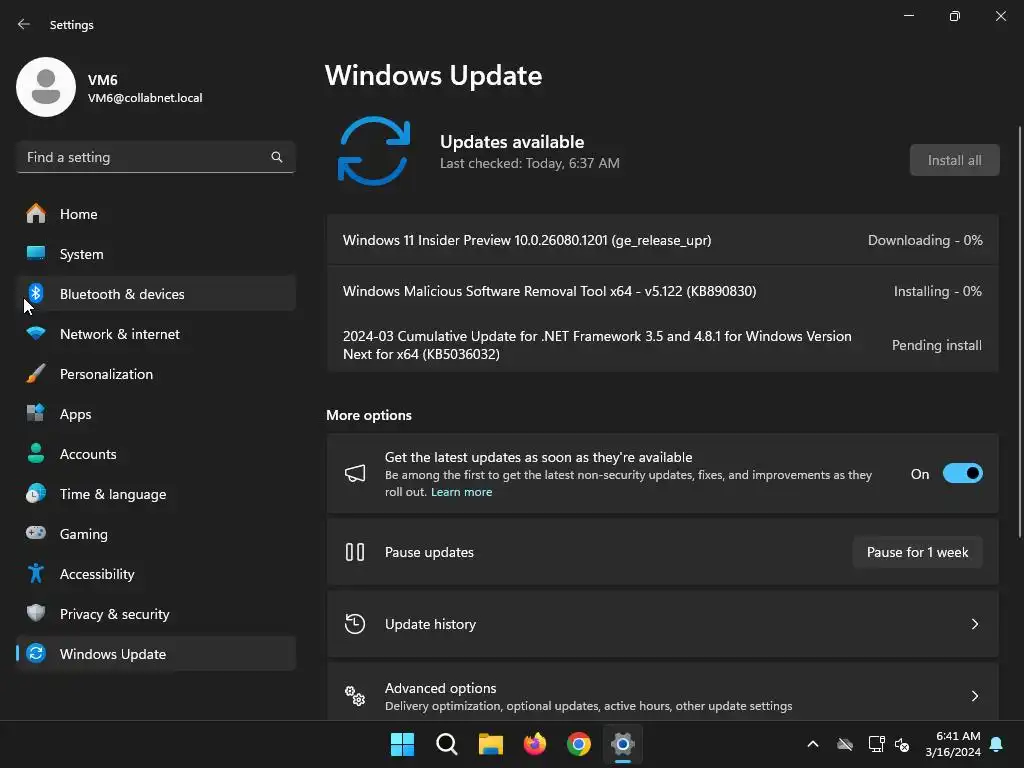
Task: Go to Bluetooth & devices
Action: (156, 293)
